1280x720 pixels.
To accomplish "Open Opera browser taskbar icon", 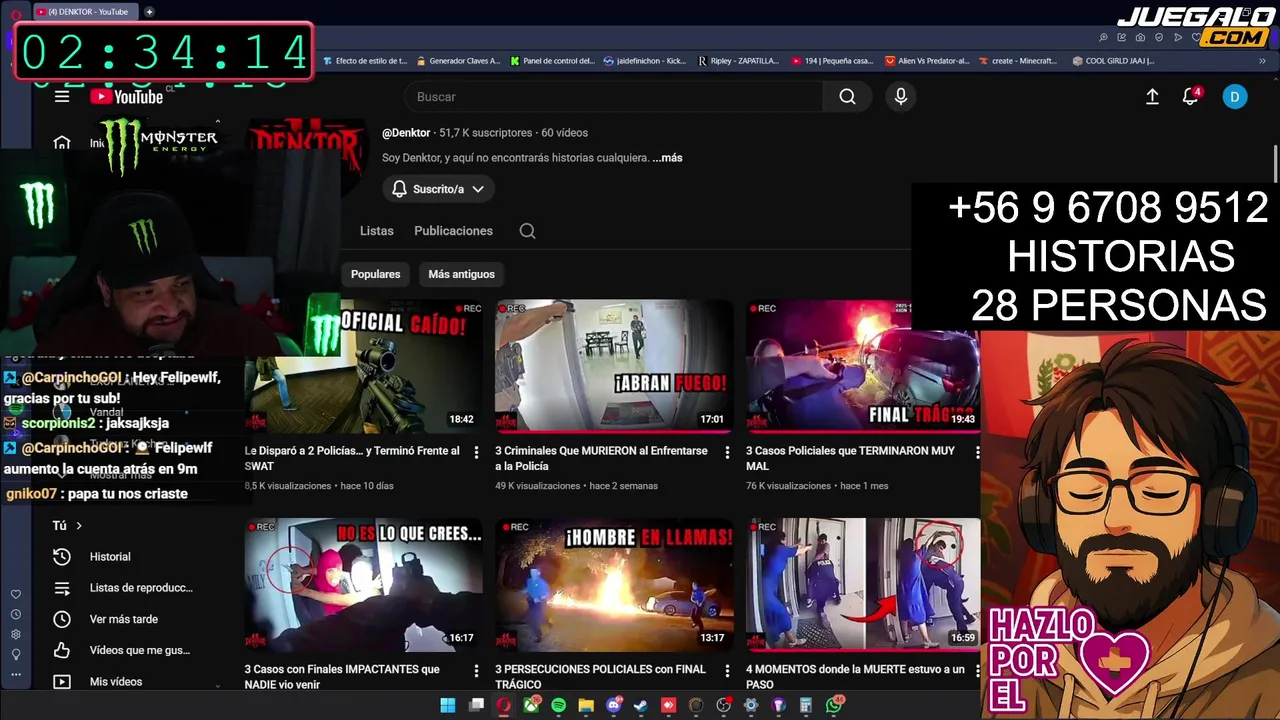I will click(503, 705).
